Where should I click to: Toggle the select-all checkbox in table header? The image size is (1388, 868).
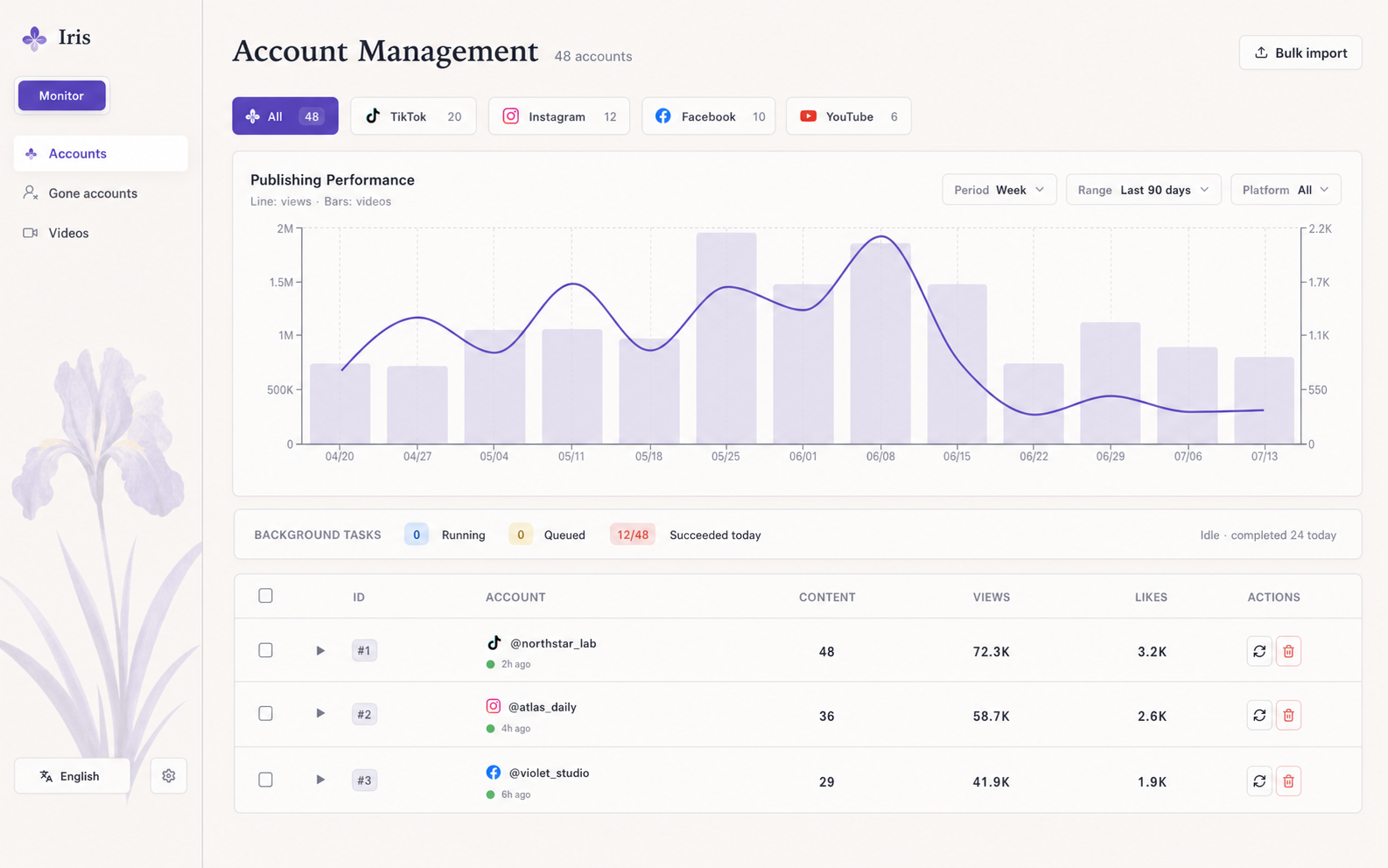(266, 596)
